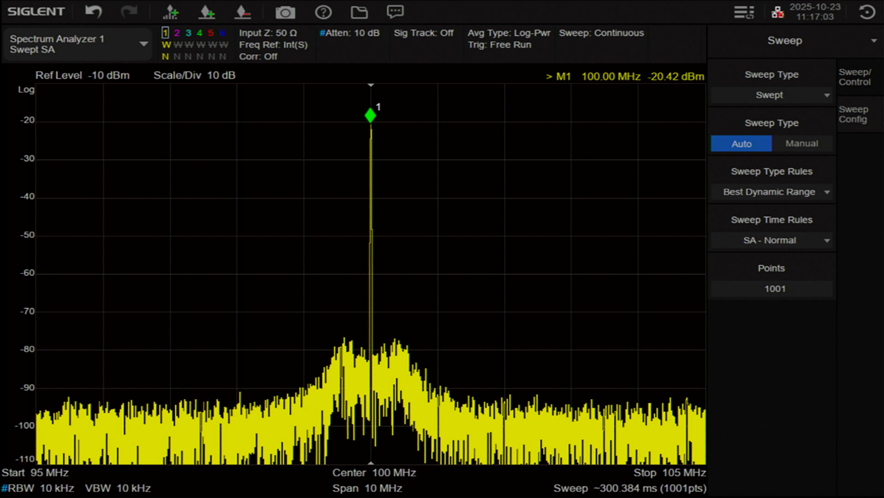The width and height of the screenshot is (884, 498).
Task: Click the redo arrow icon
Action: coord(129,12)
